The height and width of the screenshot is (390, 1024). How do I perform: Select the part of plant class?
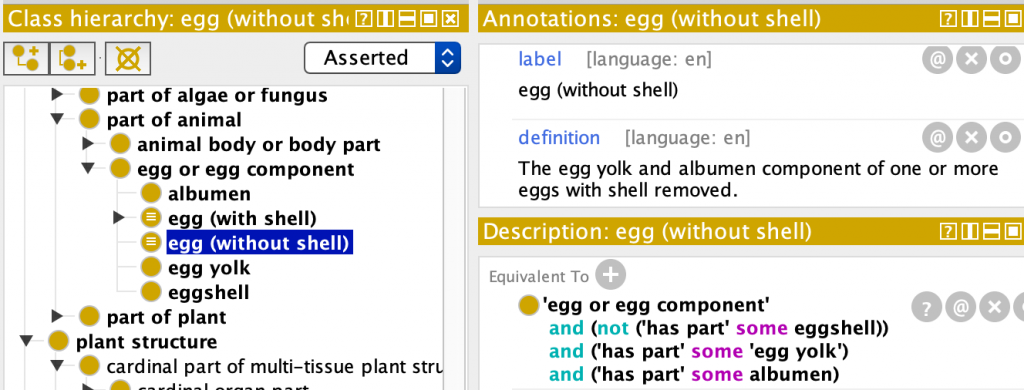[167, 317]
